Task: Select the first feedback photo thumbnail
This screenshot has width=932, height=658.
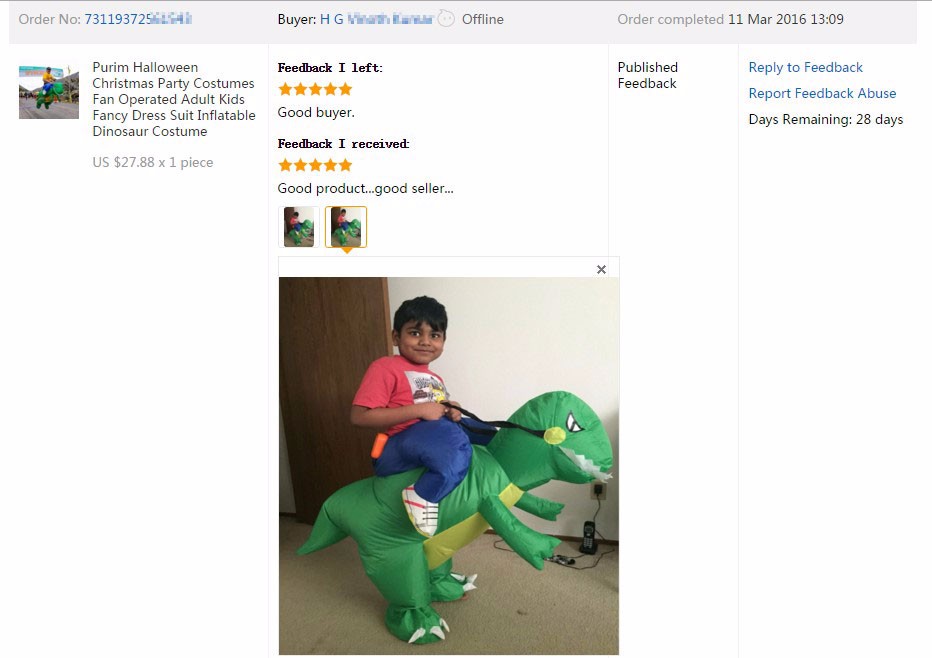Action: 298,227
